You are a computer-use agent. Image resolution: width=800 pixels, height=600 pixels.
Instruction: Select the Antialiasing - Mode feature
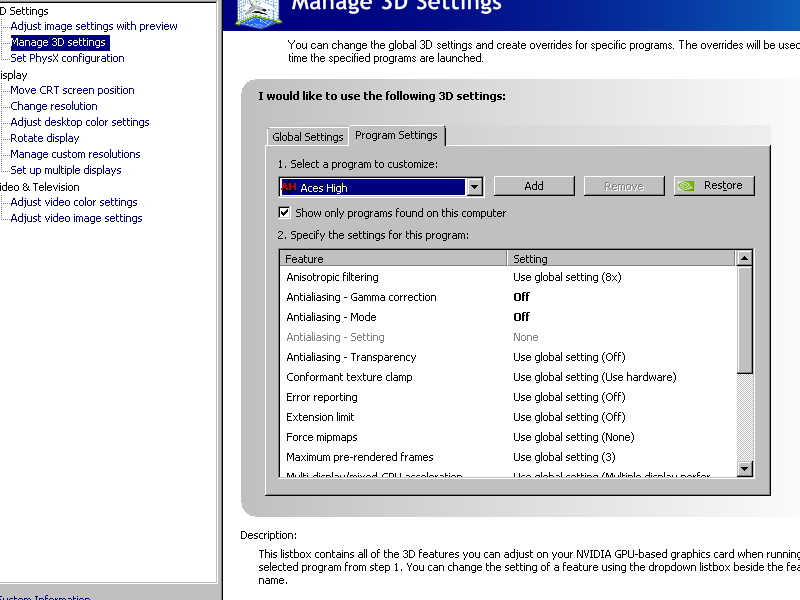coord(331,317)
